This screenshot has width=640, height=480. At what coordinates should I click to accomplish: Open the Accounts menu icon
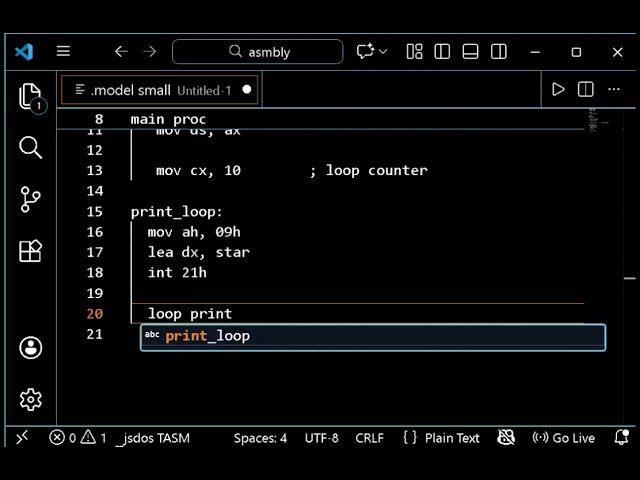point(31,348)
